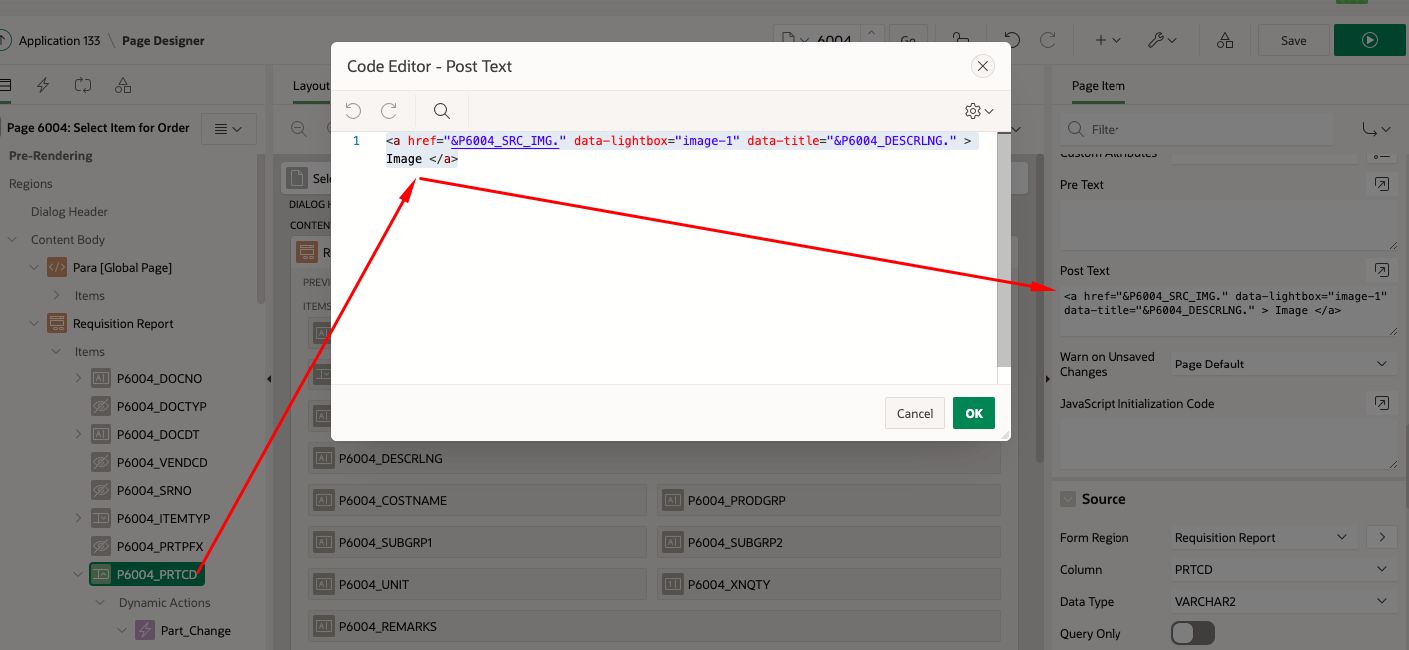The width and height of the screenshot is (1409, 650).
Task: Open the property editor Go To Group menu
Action: [x=1377, y=129]
